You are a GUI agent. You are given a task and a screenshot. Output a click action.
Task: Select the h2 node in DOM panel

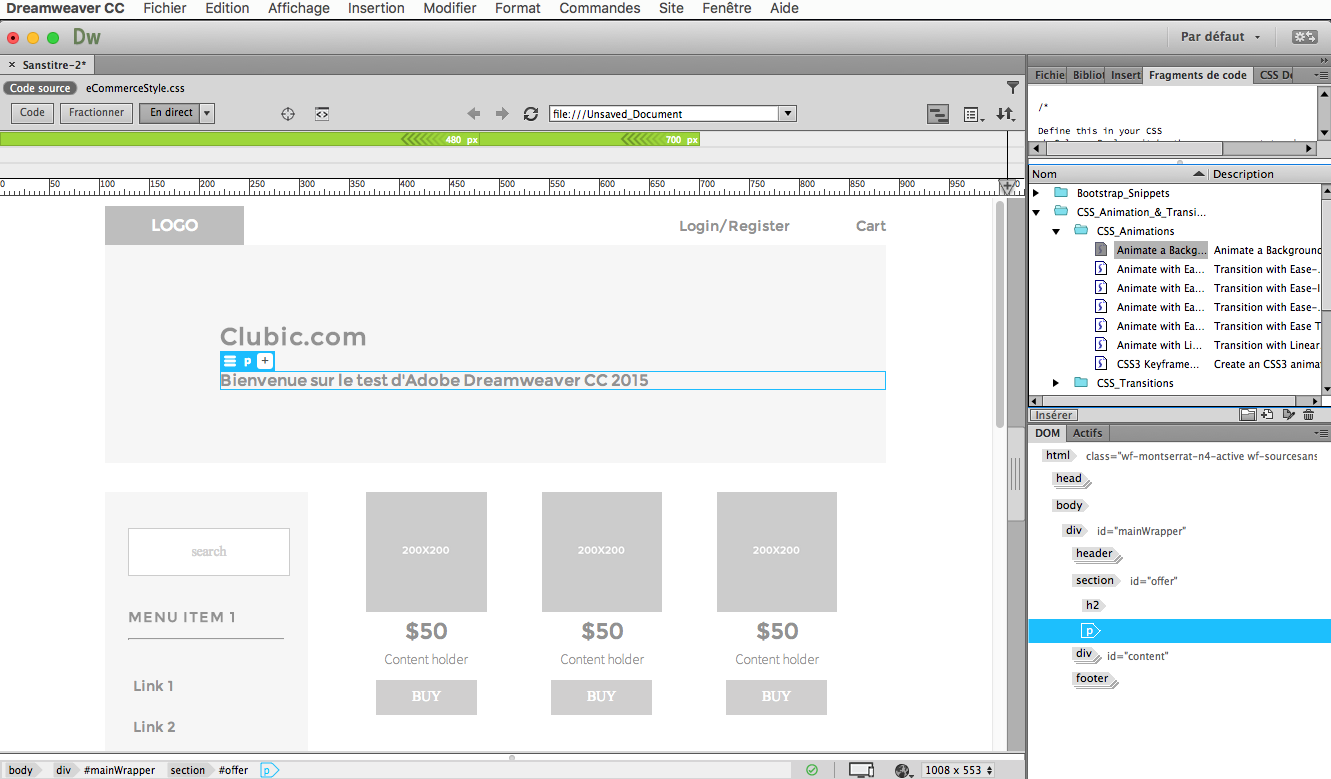tap(1093, 605)
